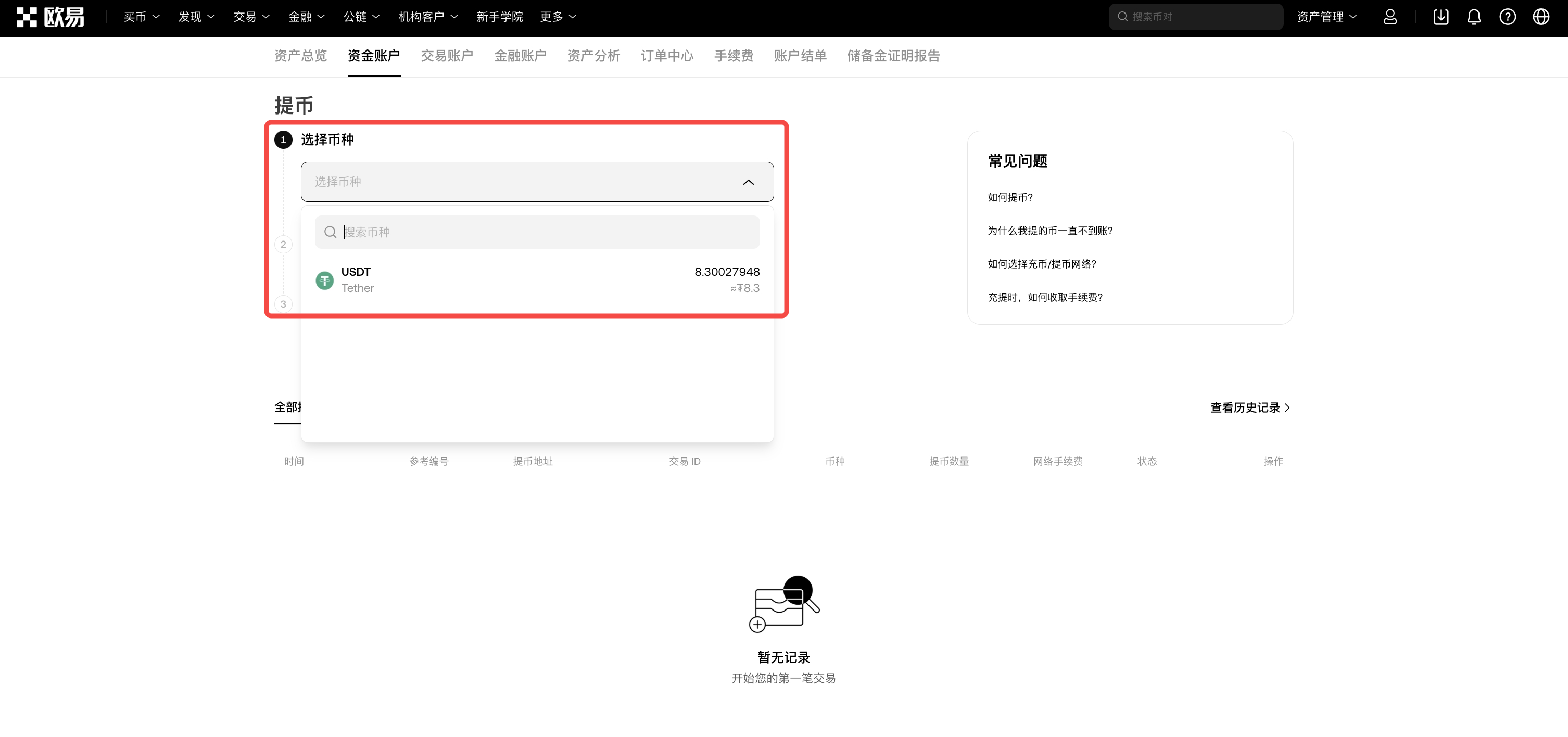Expand the 更多 menu
1568x737 pixels.
coord(558,17)
